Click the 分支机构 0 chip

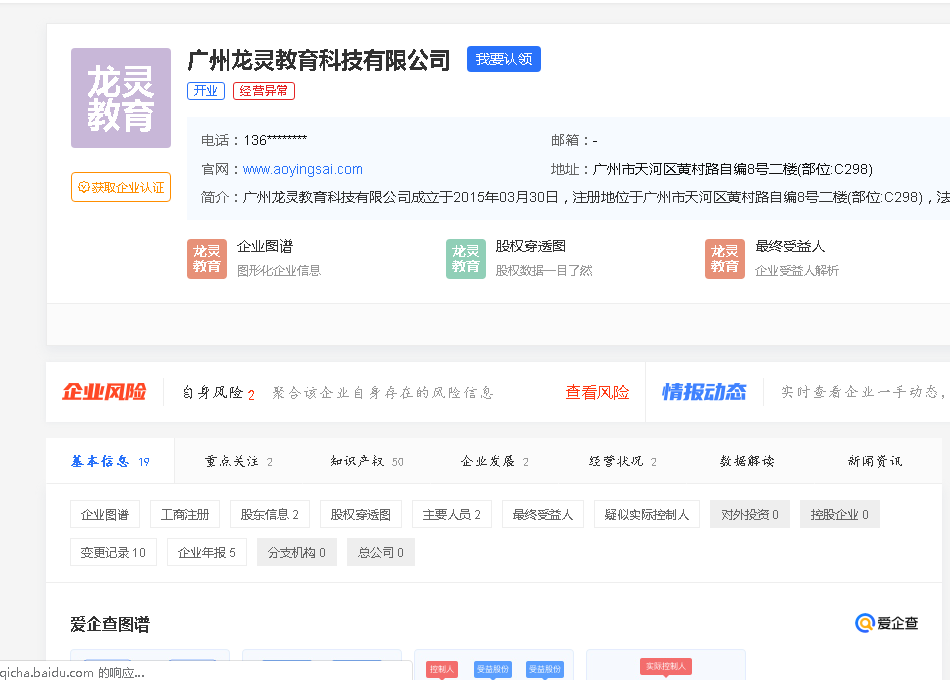pyautogui.click(x=297, y=552)
